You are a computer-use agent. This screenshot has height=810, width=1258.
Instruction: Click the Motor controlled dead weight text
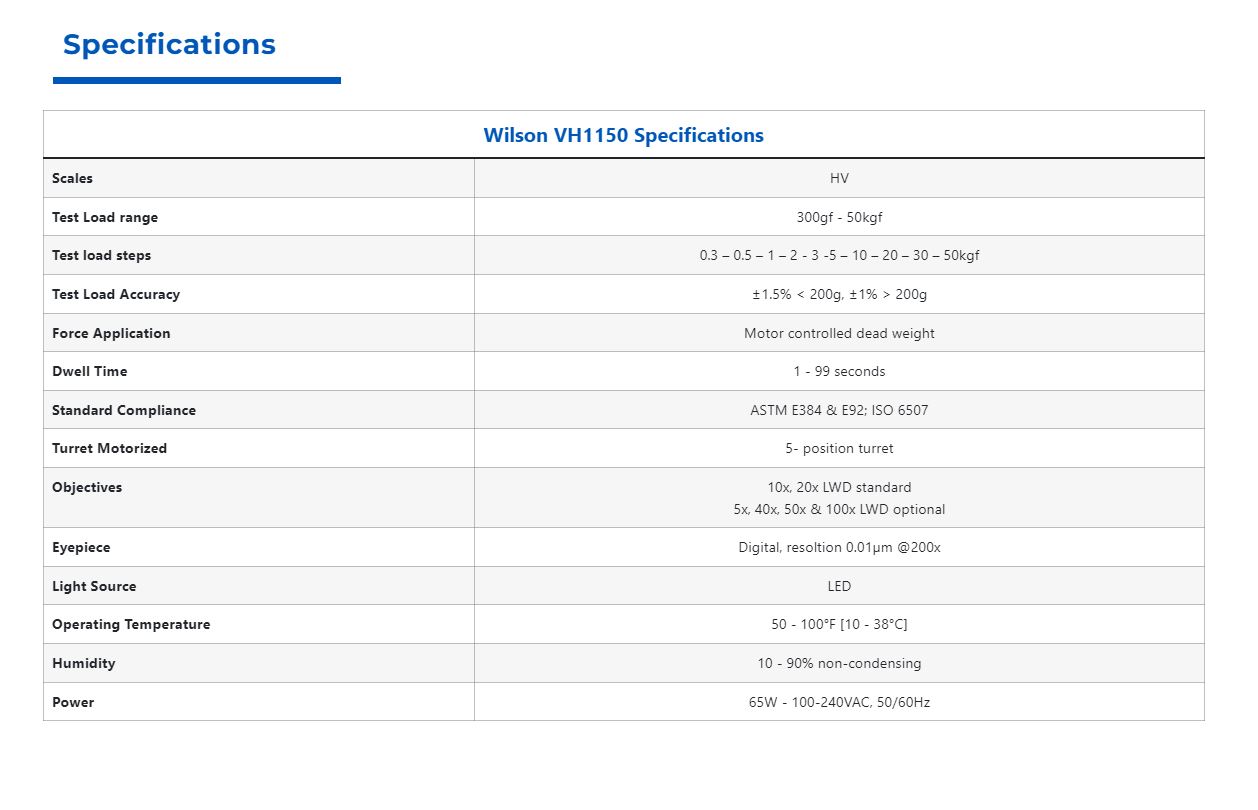839,333
